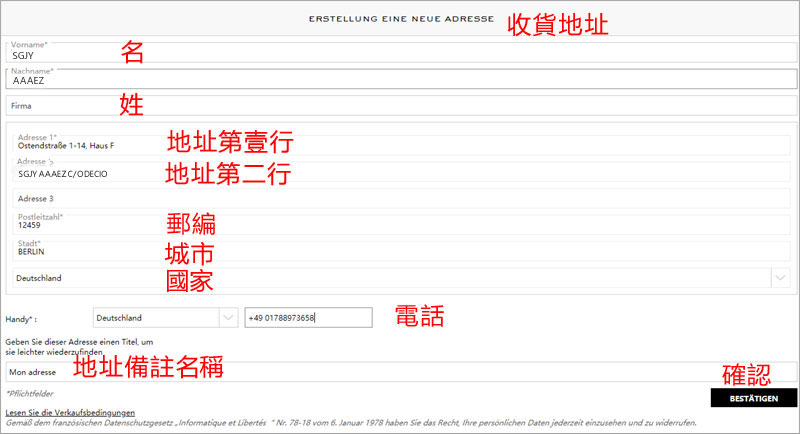This screenshot has height=434, width=800.
Task: Open the country dropdown showing Deutschland in address box
Action: tap(401, 278)
